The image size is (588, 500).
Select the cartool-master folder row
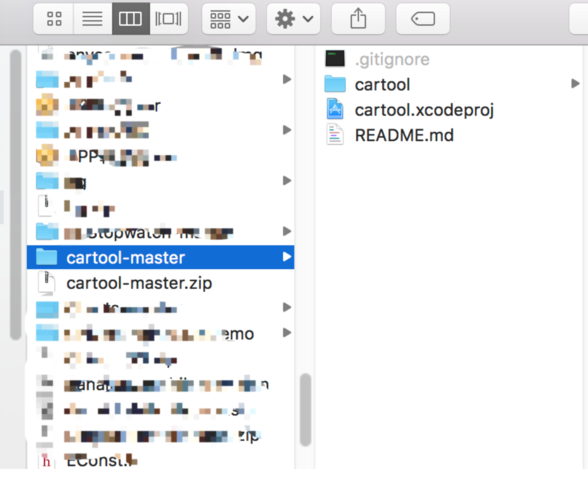(x=160, y=257)
